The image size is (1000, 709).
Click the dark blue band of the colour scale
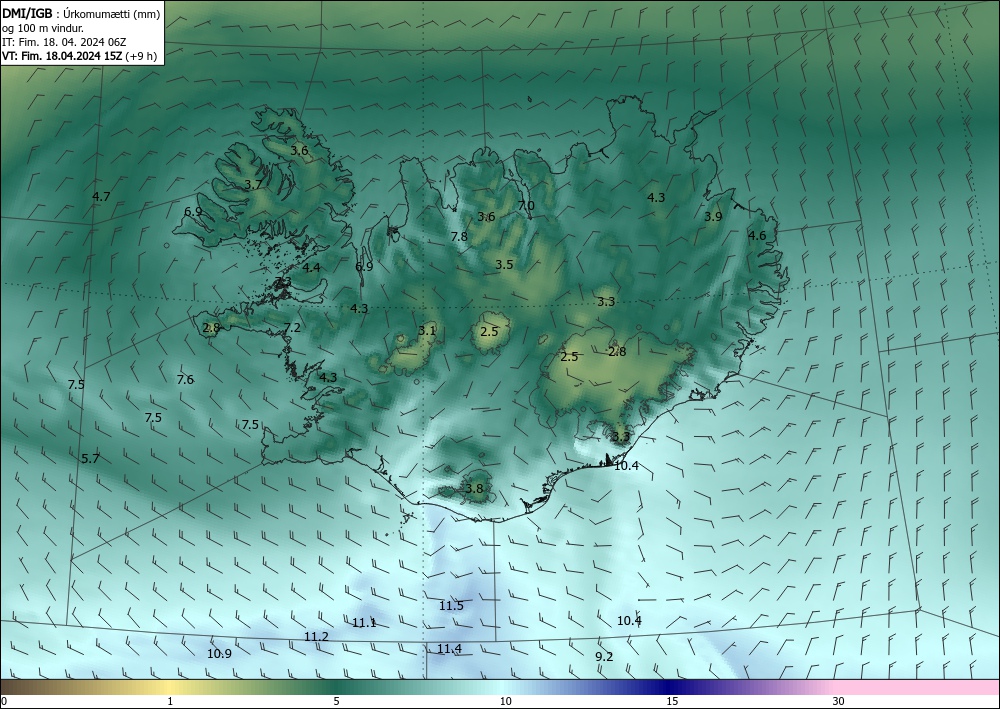[x=670, y=687]
